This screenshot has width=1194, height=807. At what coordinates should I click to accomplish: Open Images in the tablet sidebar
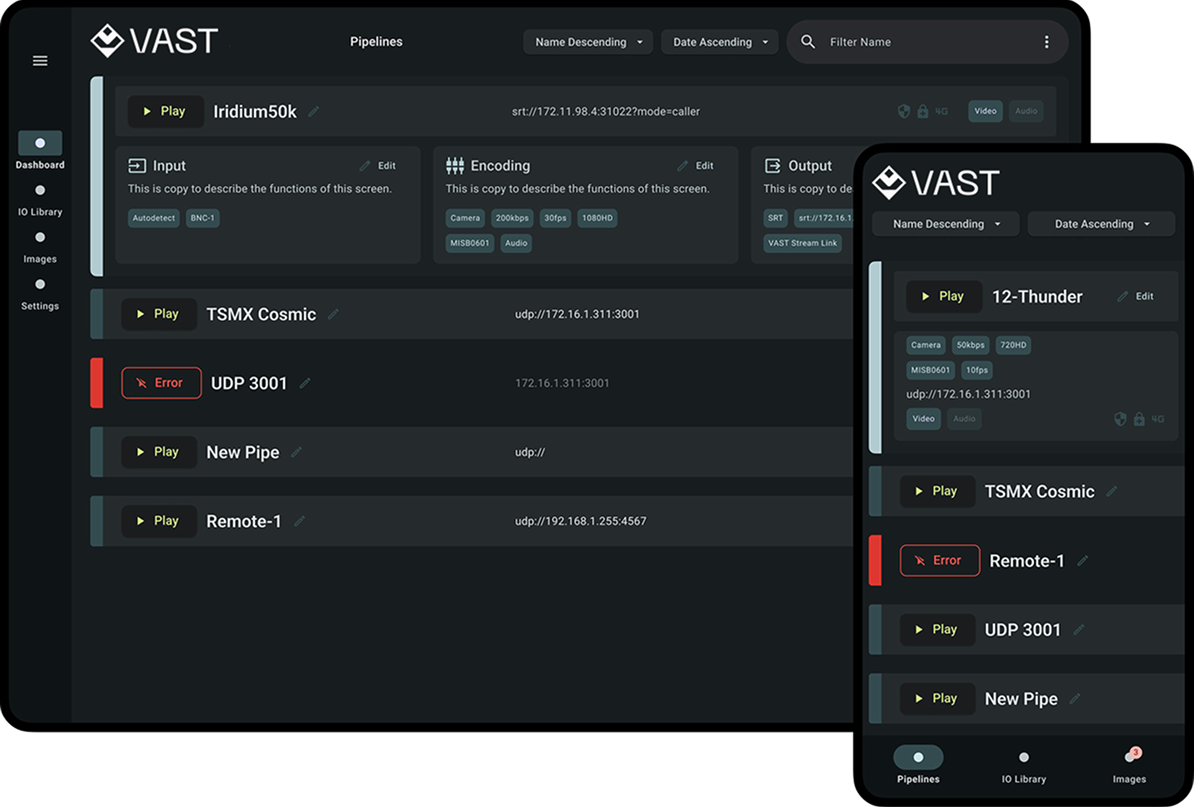tap(40, 247)
